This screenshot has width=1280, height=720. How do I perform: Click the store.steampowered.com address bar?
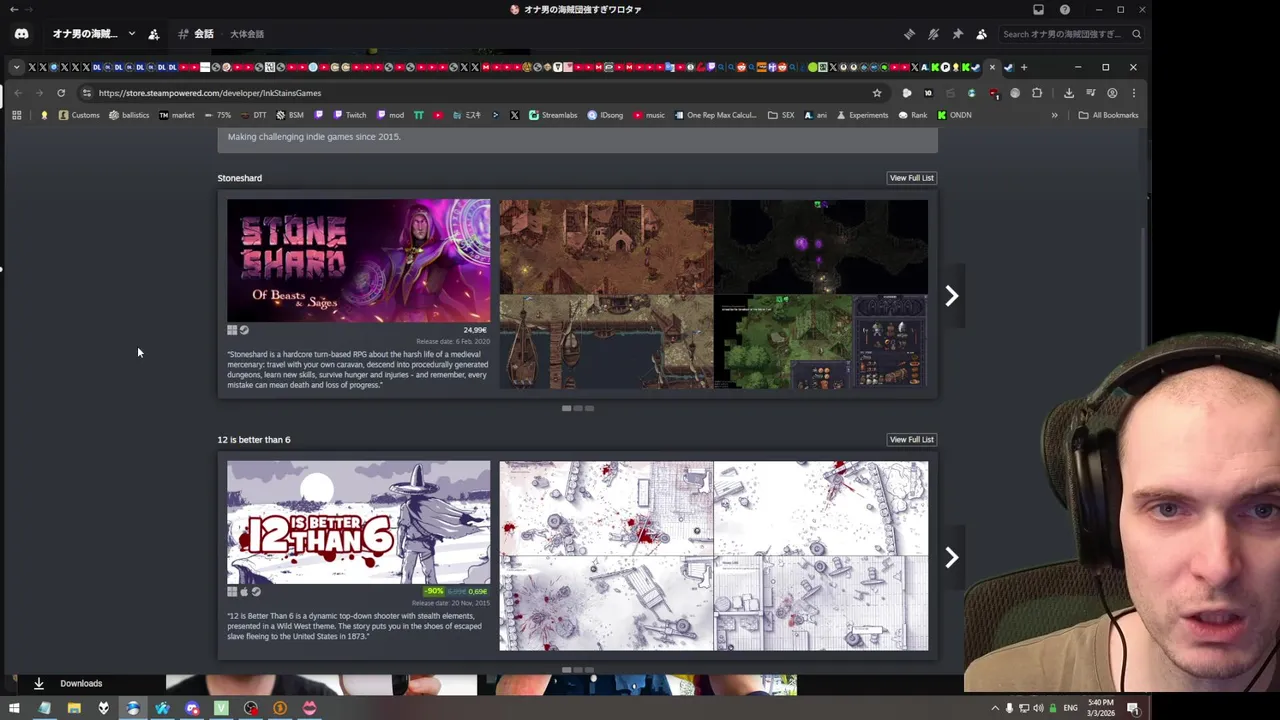point(480,93)
